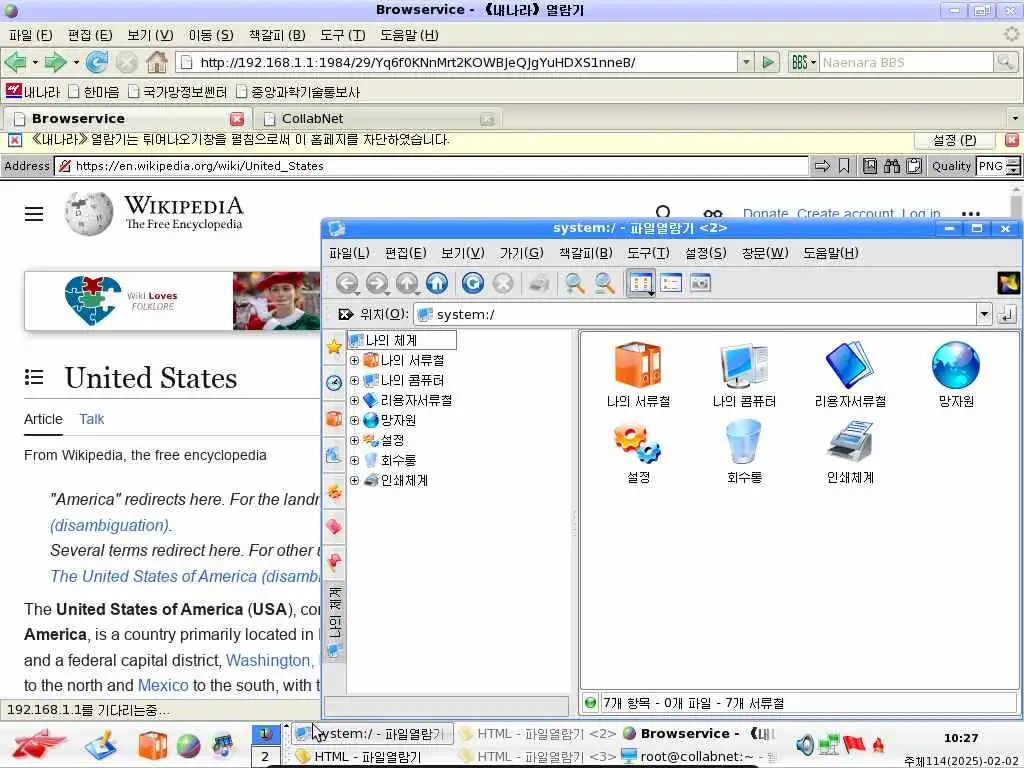Expand 설정 tree node

354,441
